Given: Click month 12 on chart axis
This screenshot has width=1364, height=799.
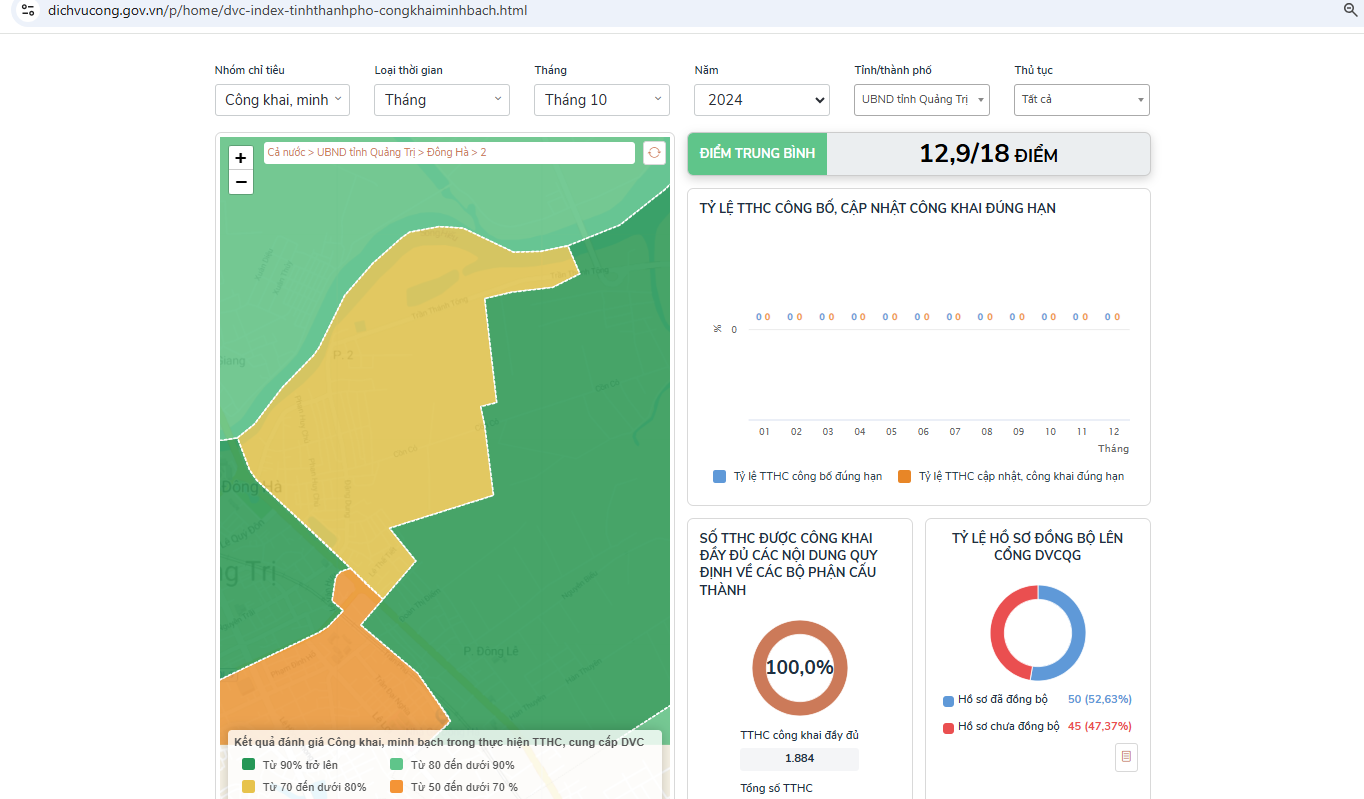Looking at the screenshot, I should 1113,432.
